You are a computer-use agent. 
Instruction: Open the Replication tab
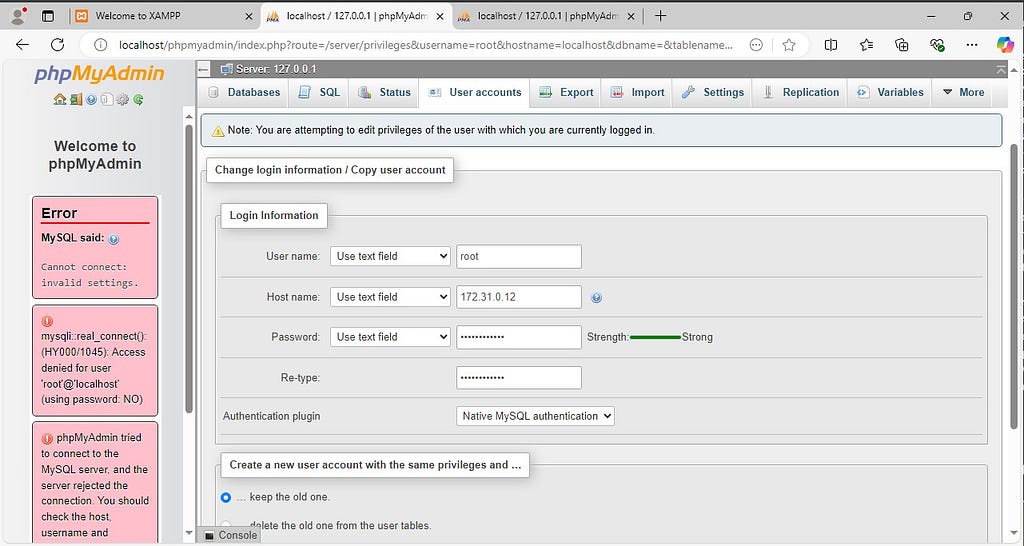801,93
